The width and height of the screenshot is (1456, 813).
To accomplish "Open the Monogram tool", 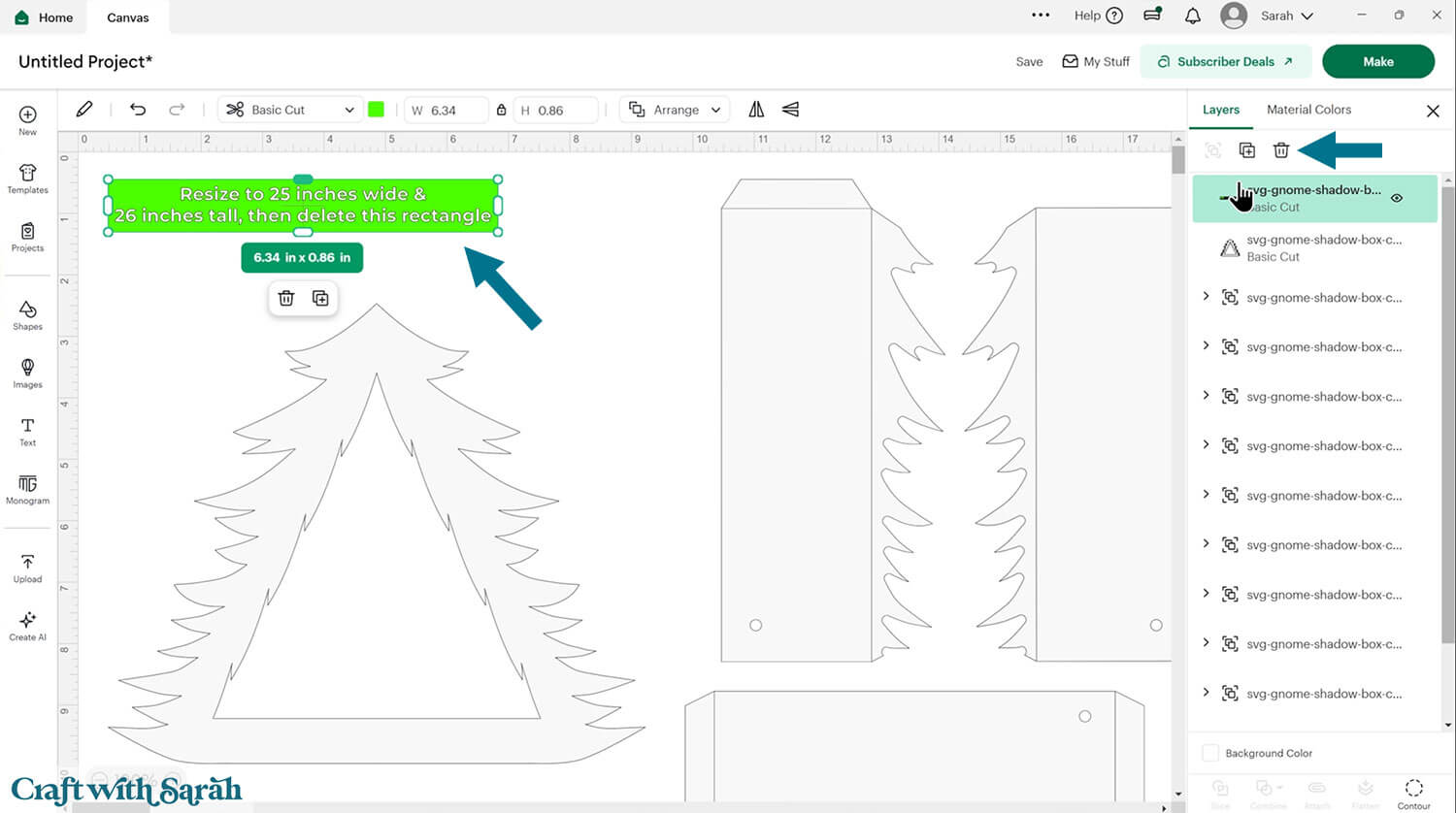I will click(x=27, y=489).
